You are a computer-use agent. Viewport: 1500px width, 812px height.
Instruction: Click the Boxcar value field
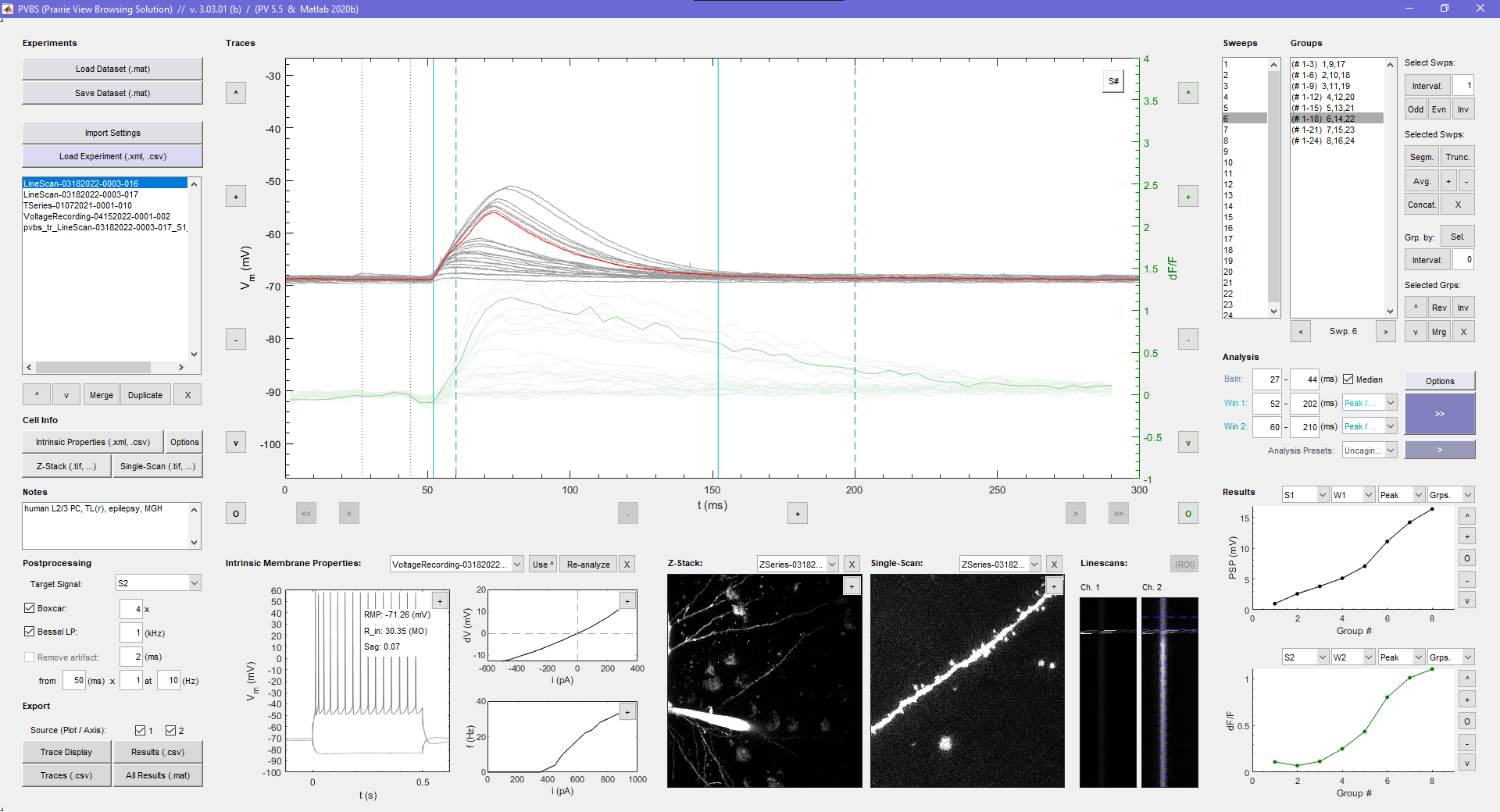[131, 608]
